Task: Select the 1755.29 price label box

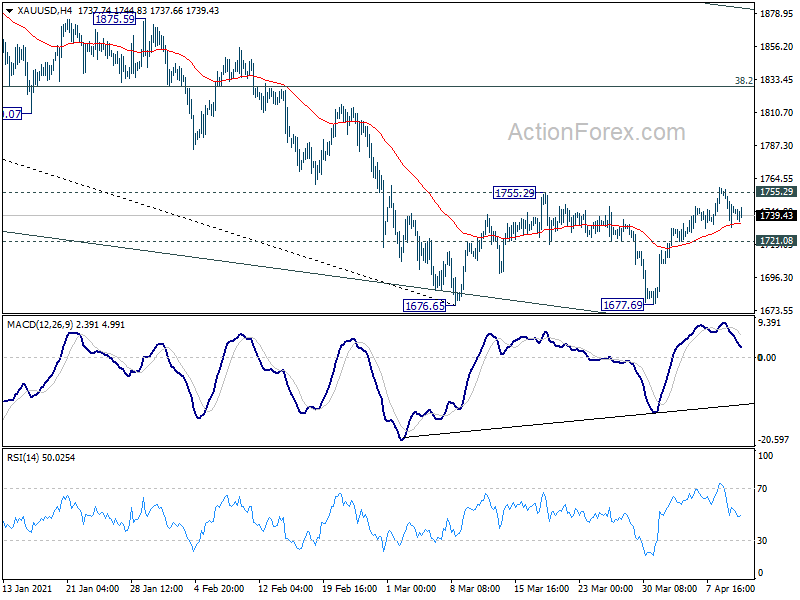Action: tap(515, 193)
